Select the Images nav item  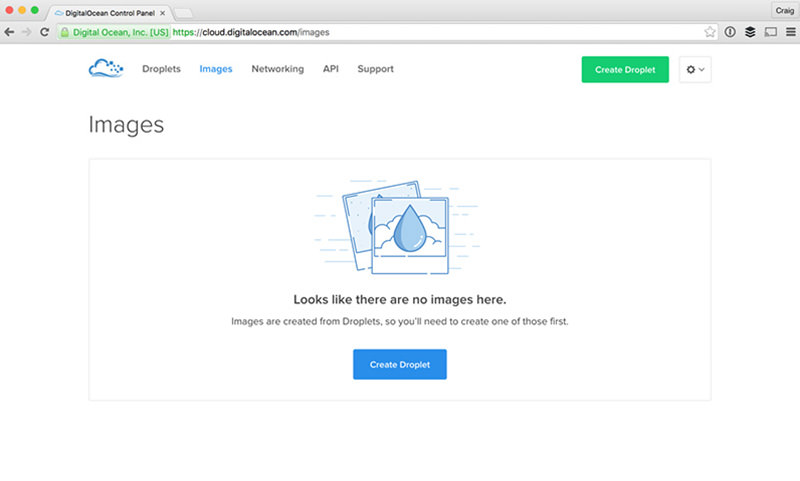(x=216, y=69)
